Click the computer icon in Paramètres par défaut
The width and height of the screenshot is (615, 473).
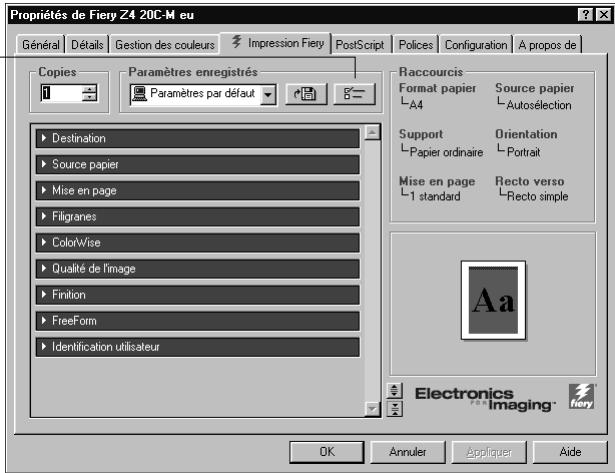(140, 94)
